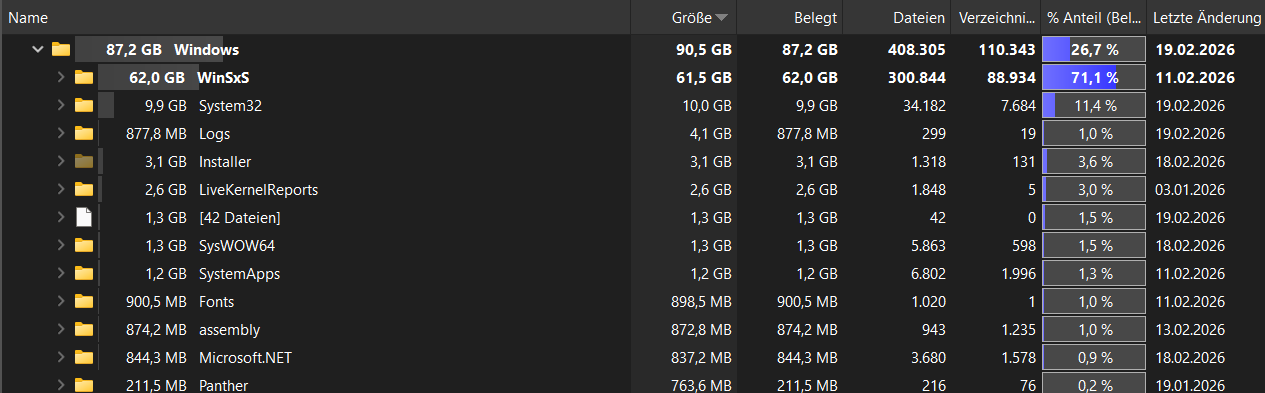
Task: Expand the [42 Dateien] entry
Action: [60, 217]
